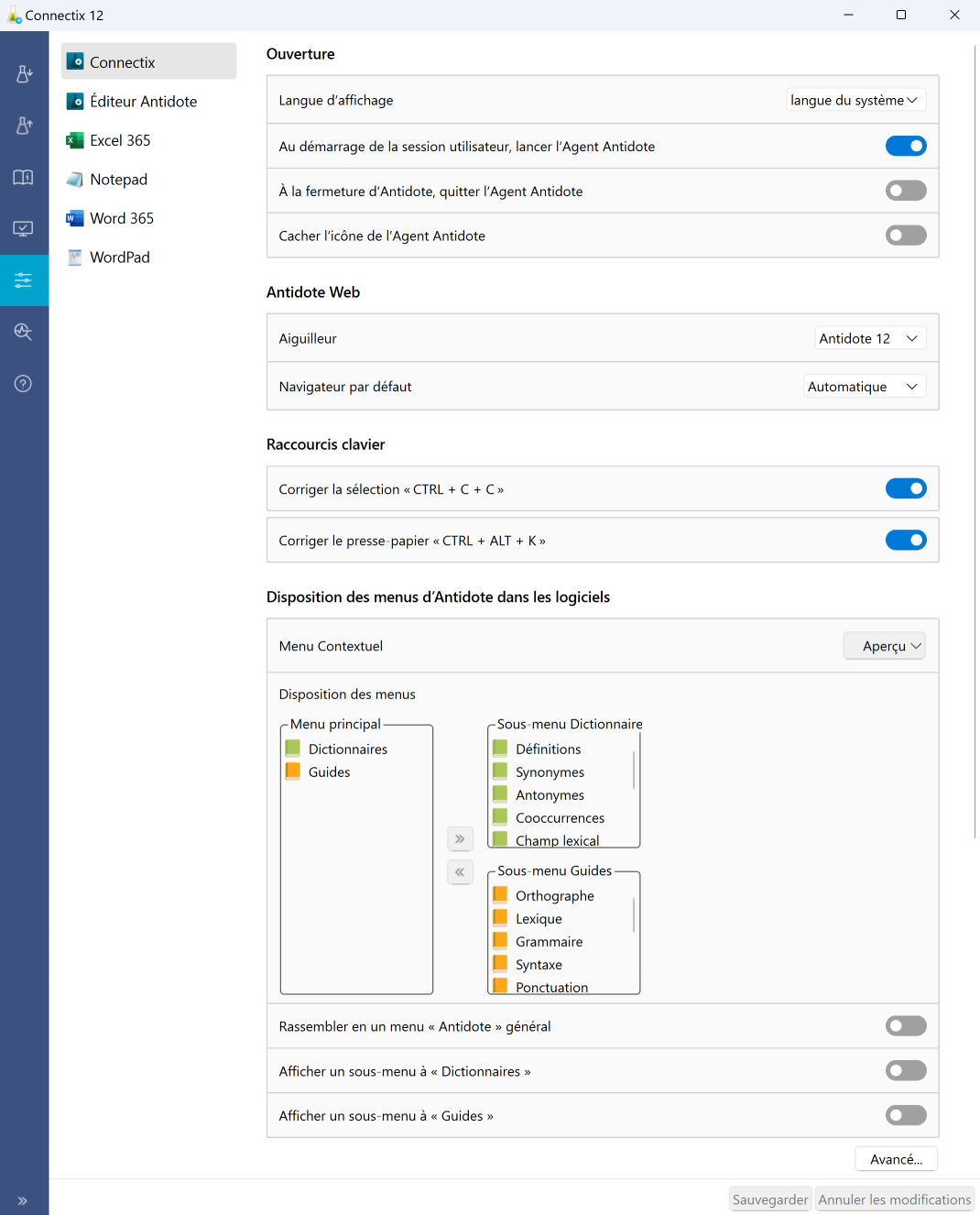Click the move right double-chevron button
The image size is (980, 1215).
click(x=460, y=838)
